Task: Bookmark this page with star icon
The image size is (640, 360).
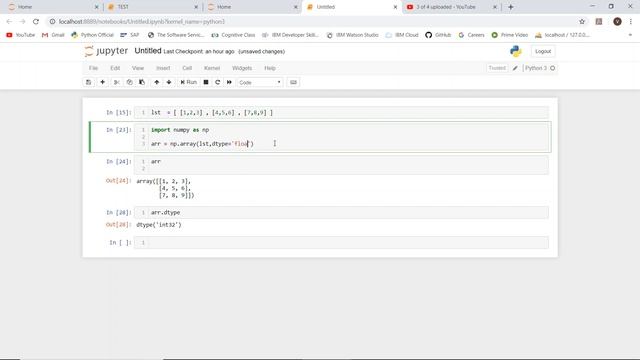Action: [582, 22]
